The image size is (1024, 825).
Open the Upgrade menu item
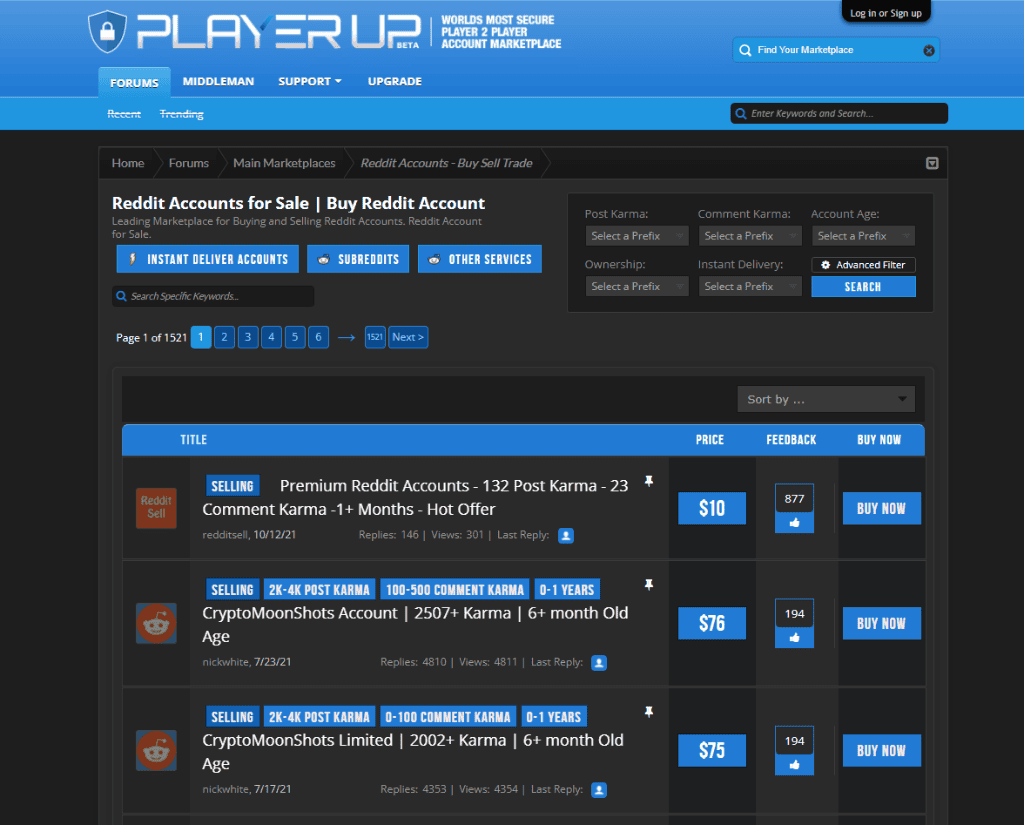pos(394,82)
